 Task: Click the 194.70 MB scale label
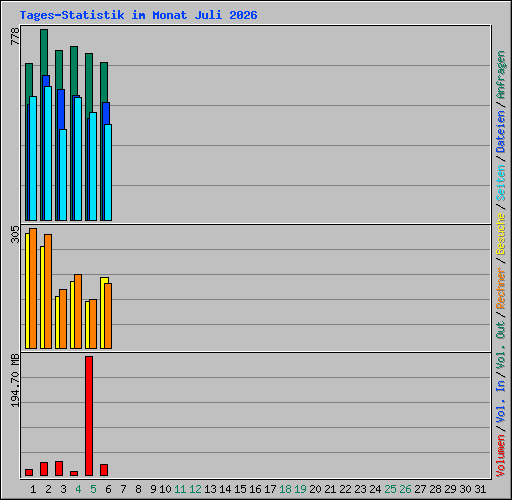(15, 380)
